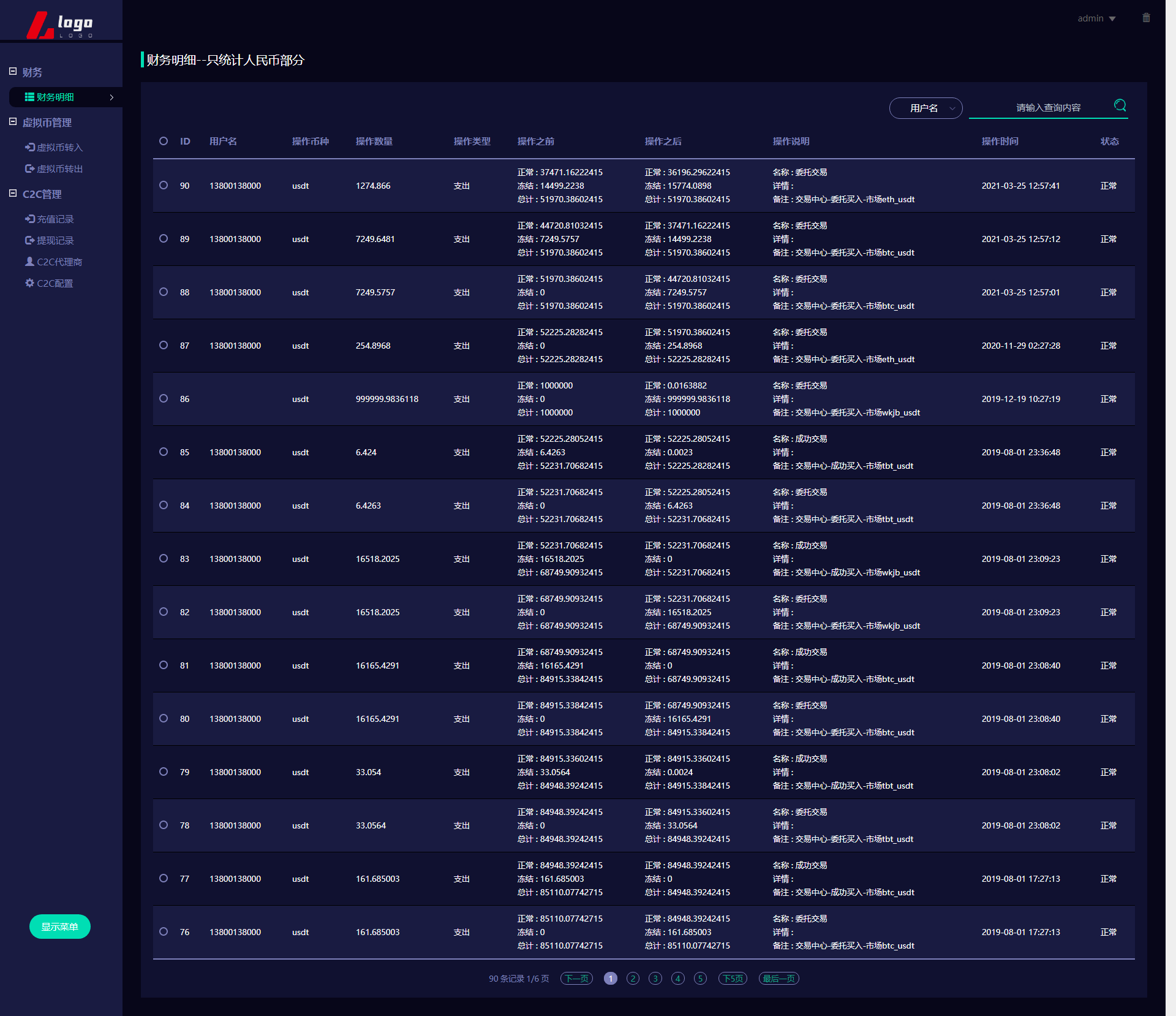Open the 用户名 search-type dropdown
Screen dimensions: 1176x1016
pyautogui.click(x=925, y=108)
